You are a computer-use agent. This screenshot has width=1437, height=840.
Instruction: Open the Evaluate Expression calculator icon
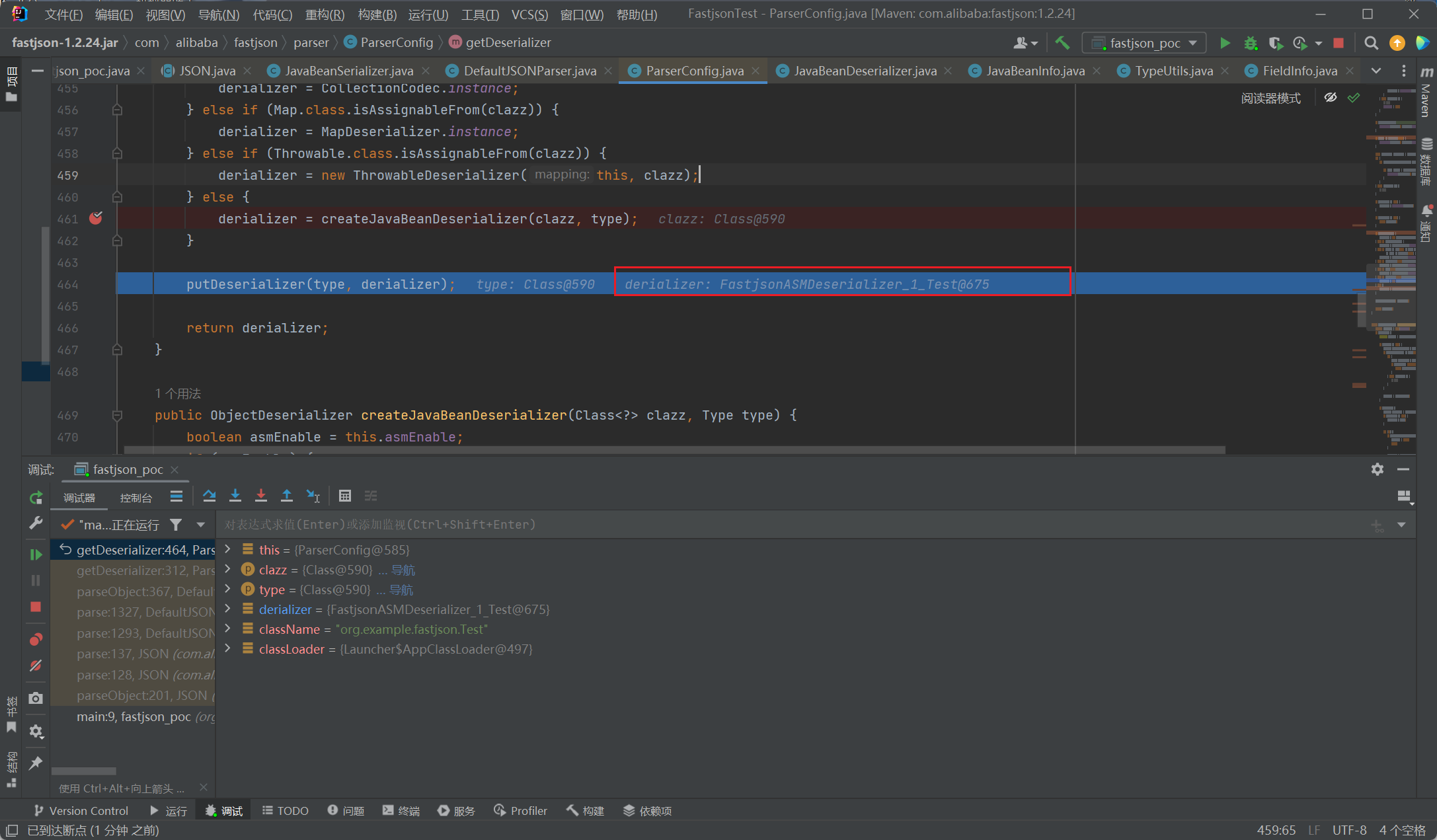345,496
